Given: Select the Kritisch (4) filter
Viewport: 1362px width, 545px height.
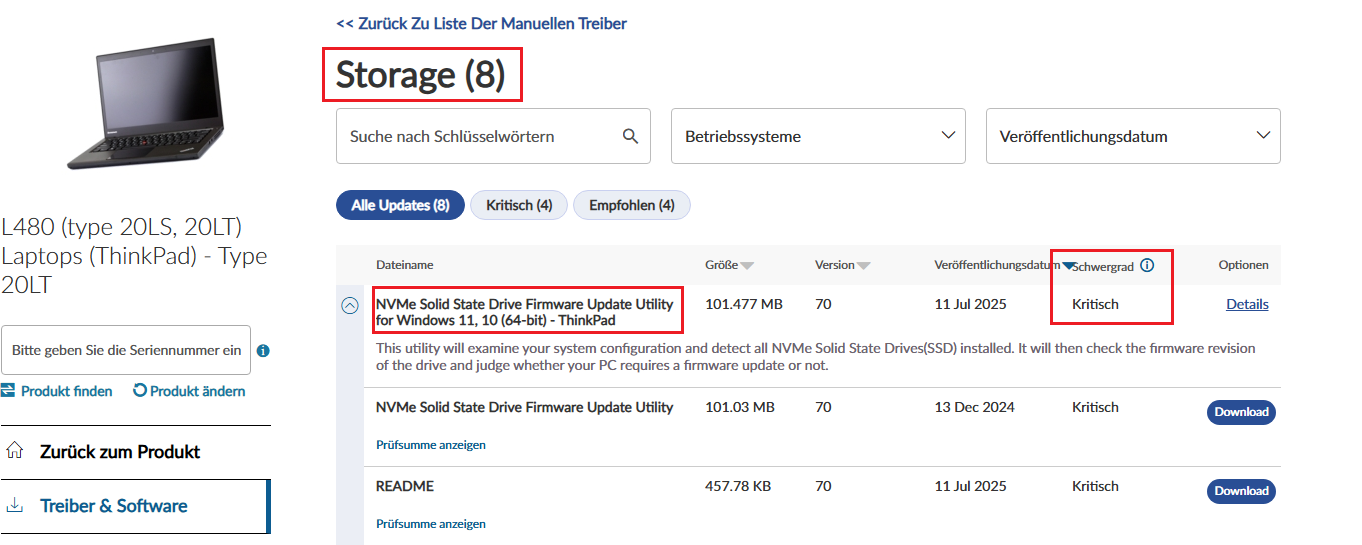Looking at the screenshot, I should tap(519, 205).
